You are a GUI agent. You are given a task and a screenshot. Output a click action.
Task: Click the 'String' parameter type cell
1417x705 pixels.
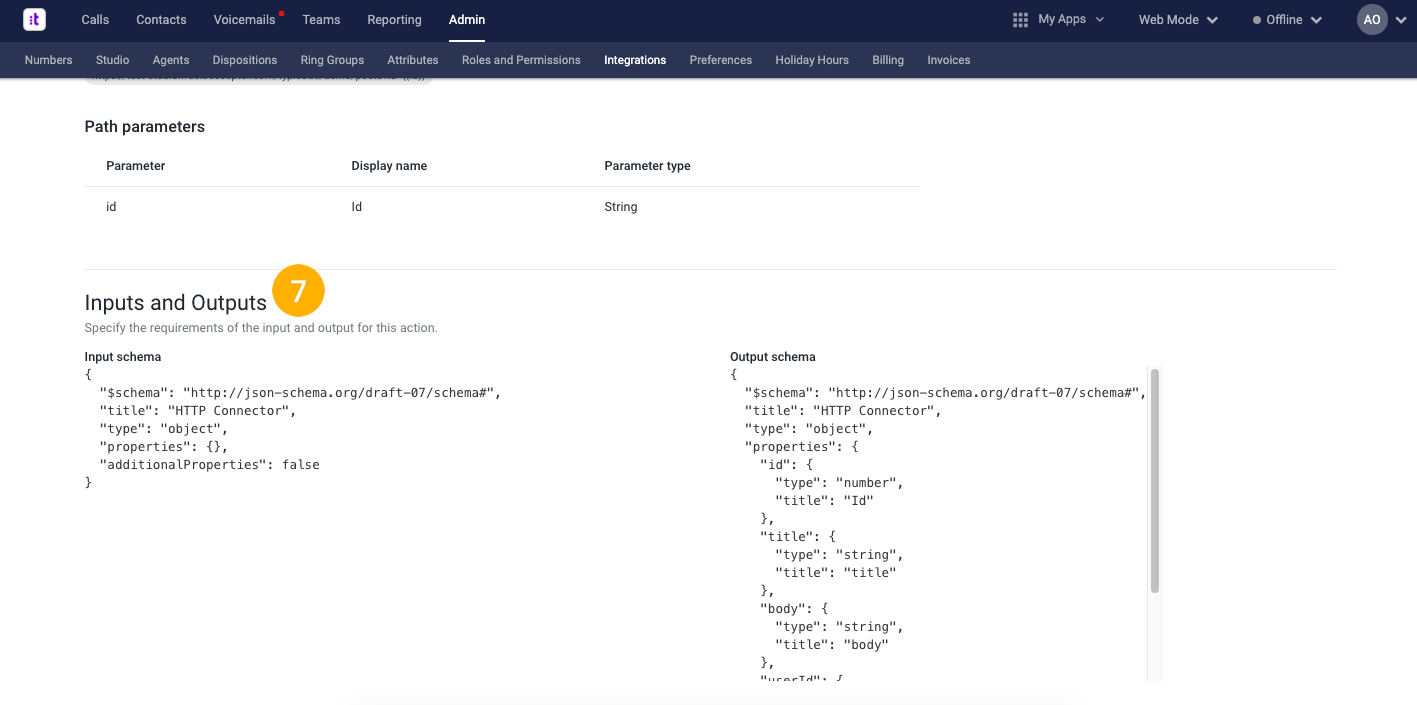pos(621,207)
